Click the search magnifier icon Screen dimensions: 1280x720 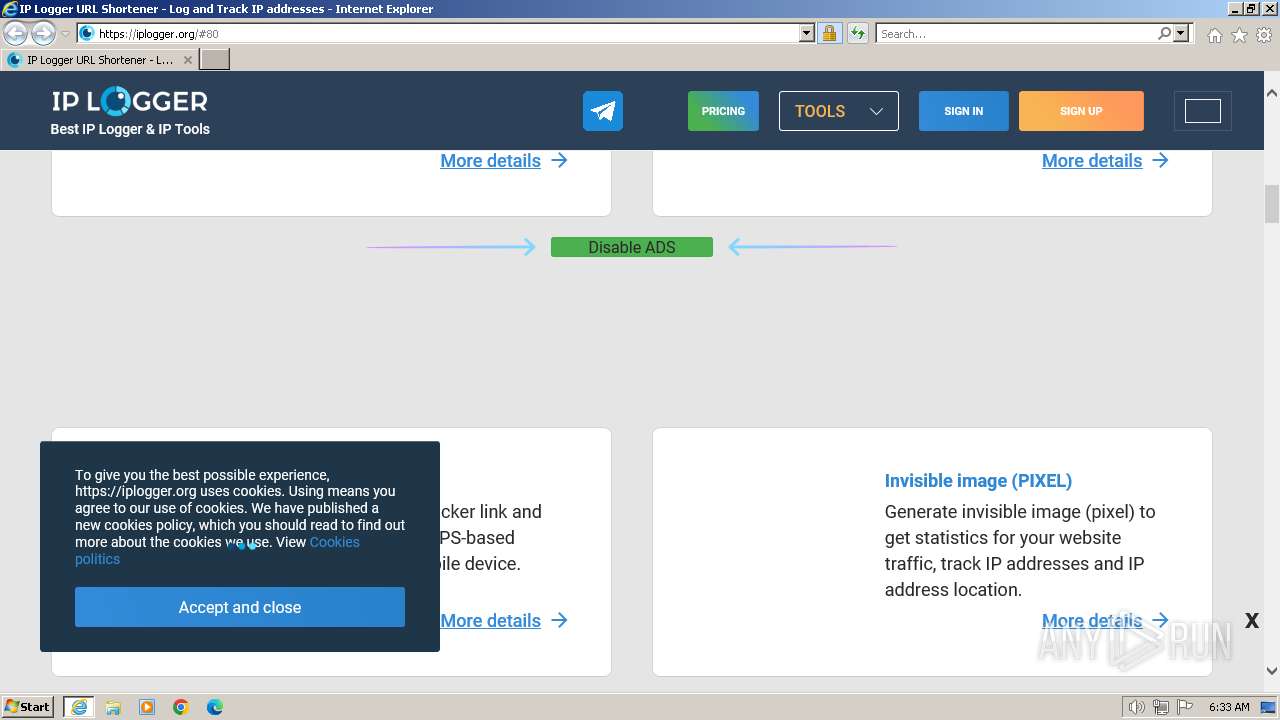1164,33
